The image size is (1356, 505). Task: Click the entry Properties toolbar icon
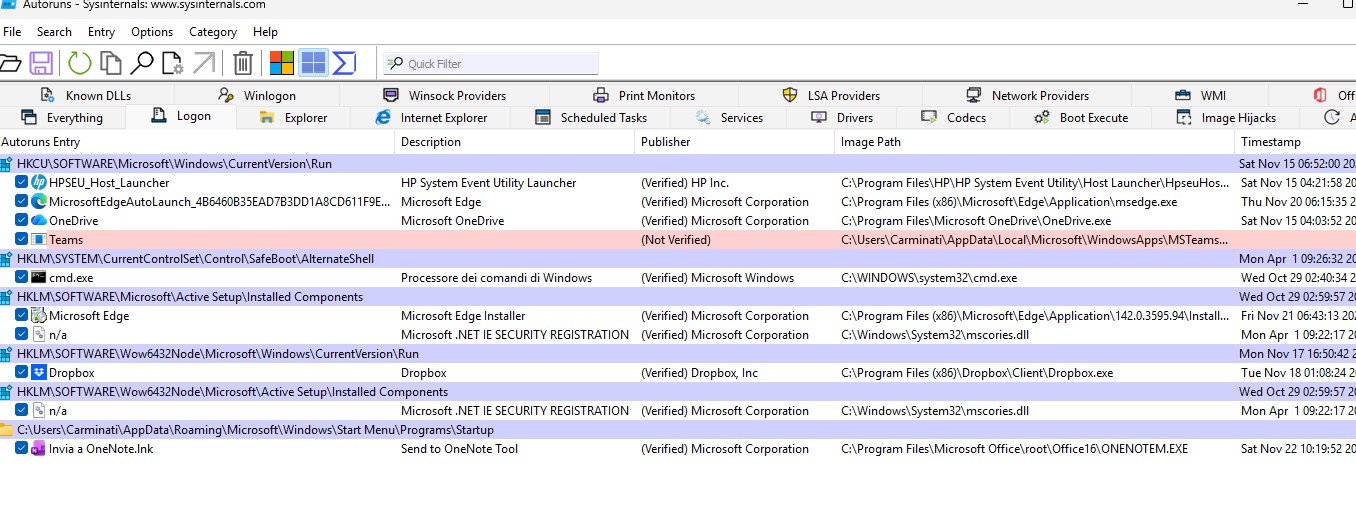click(172, 64)
